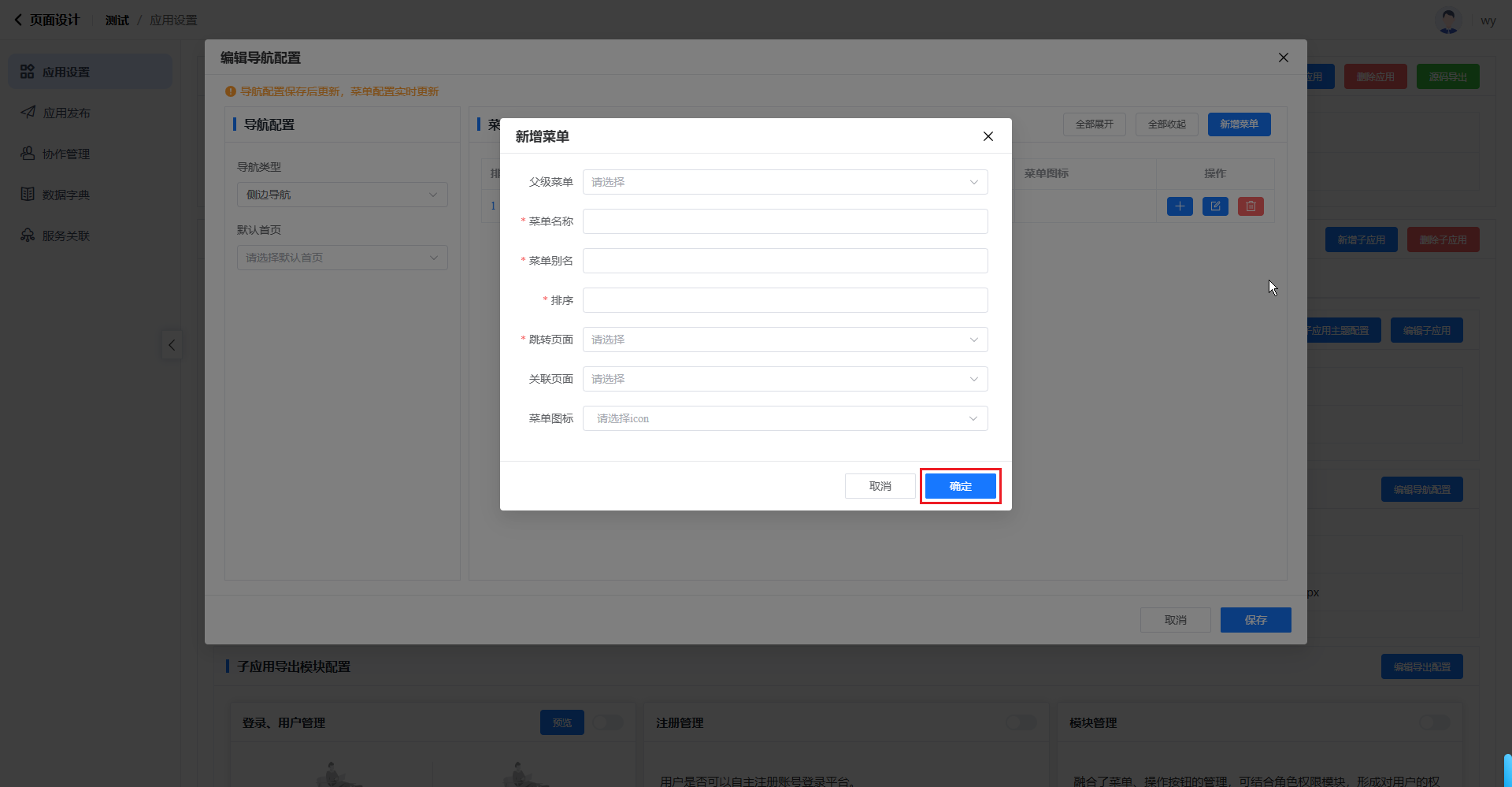Click the 菜单名称 input field
Viewport: 1512px width, 787px height.
784,221
